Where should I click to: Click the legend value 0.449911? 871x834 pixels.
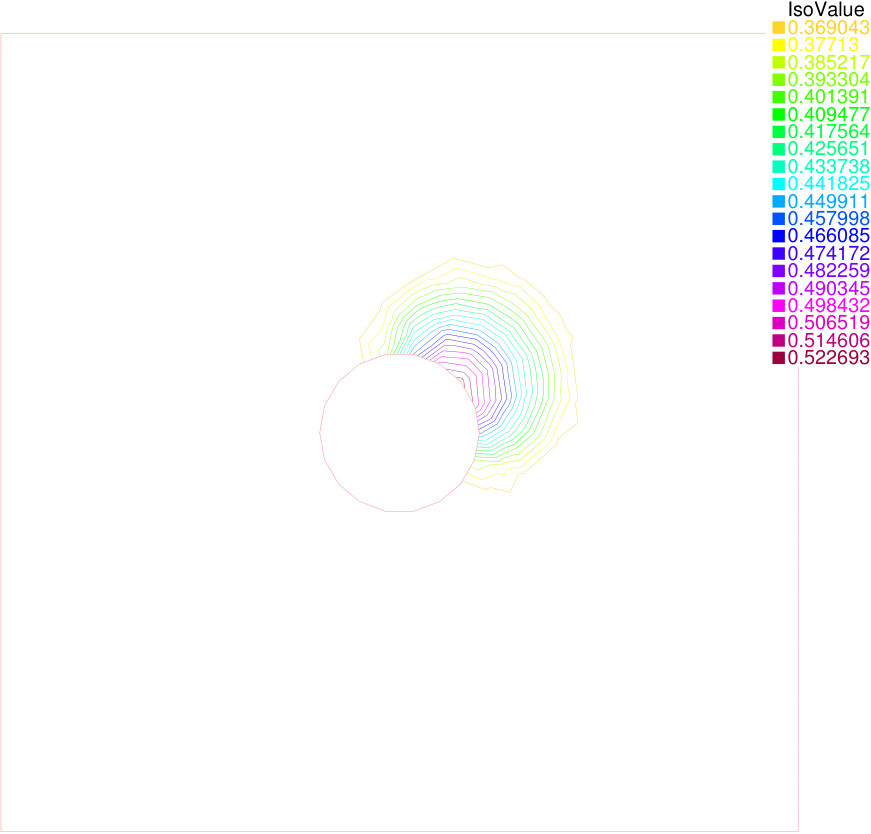tap(828, 201)
